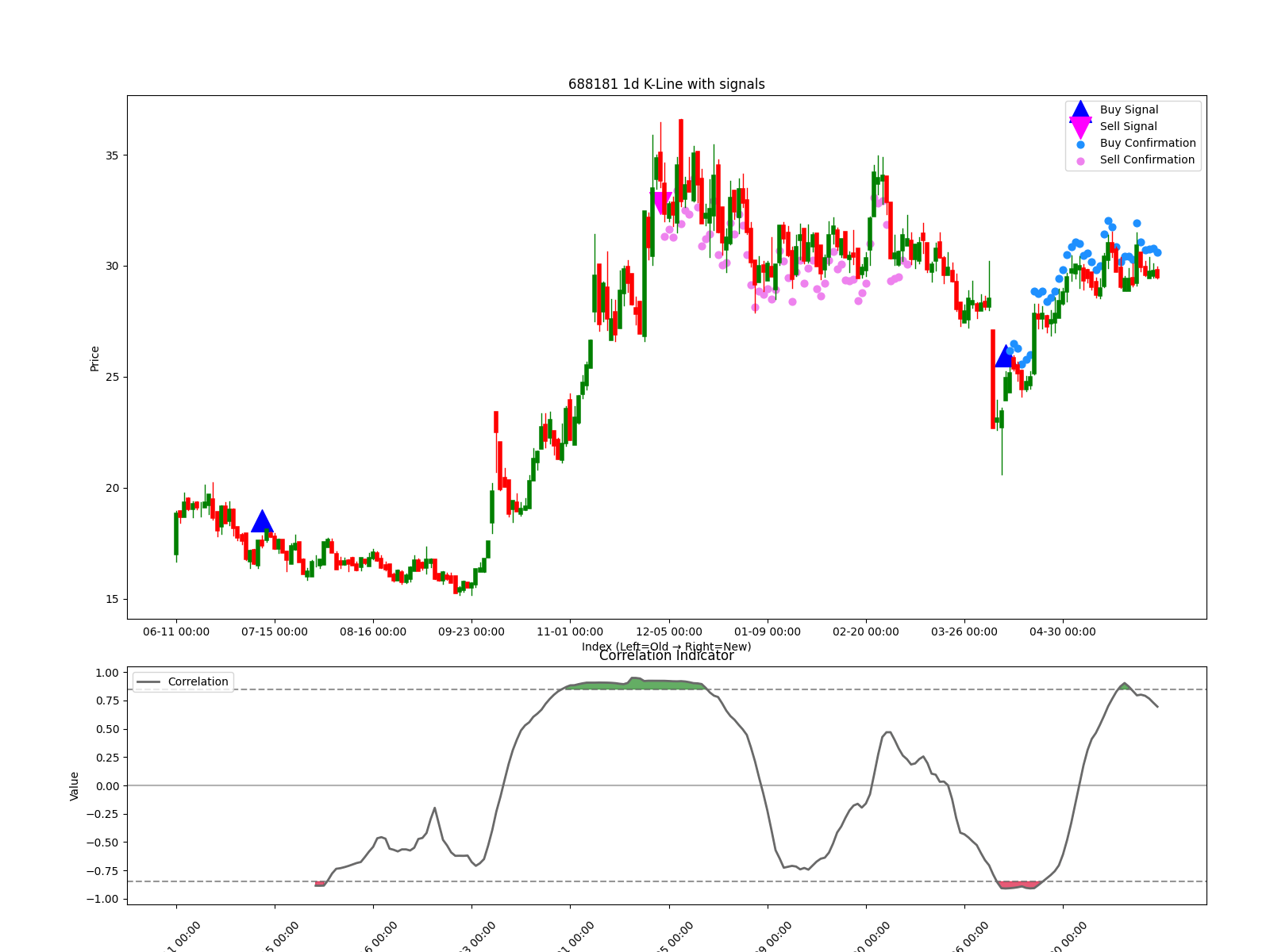Click the correlation tick label '0.25'
The image size is (1270, 952).
click(107, 758)
